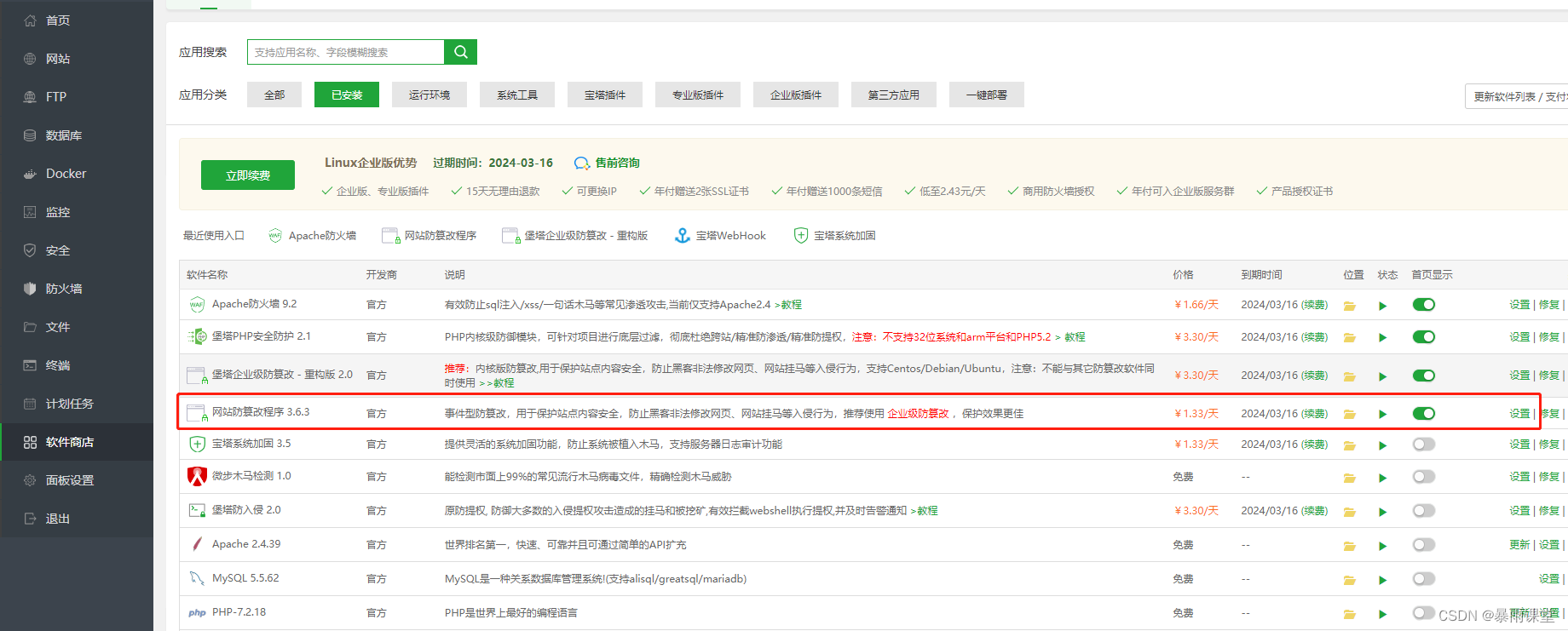Open 宝塔WebHook recent shortcut
The height and width of the screenshot is (631, 1568).
(x=720, y=236)
